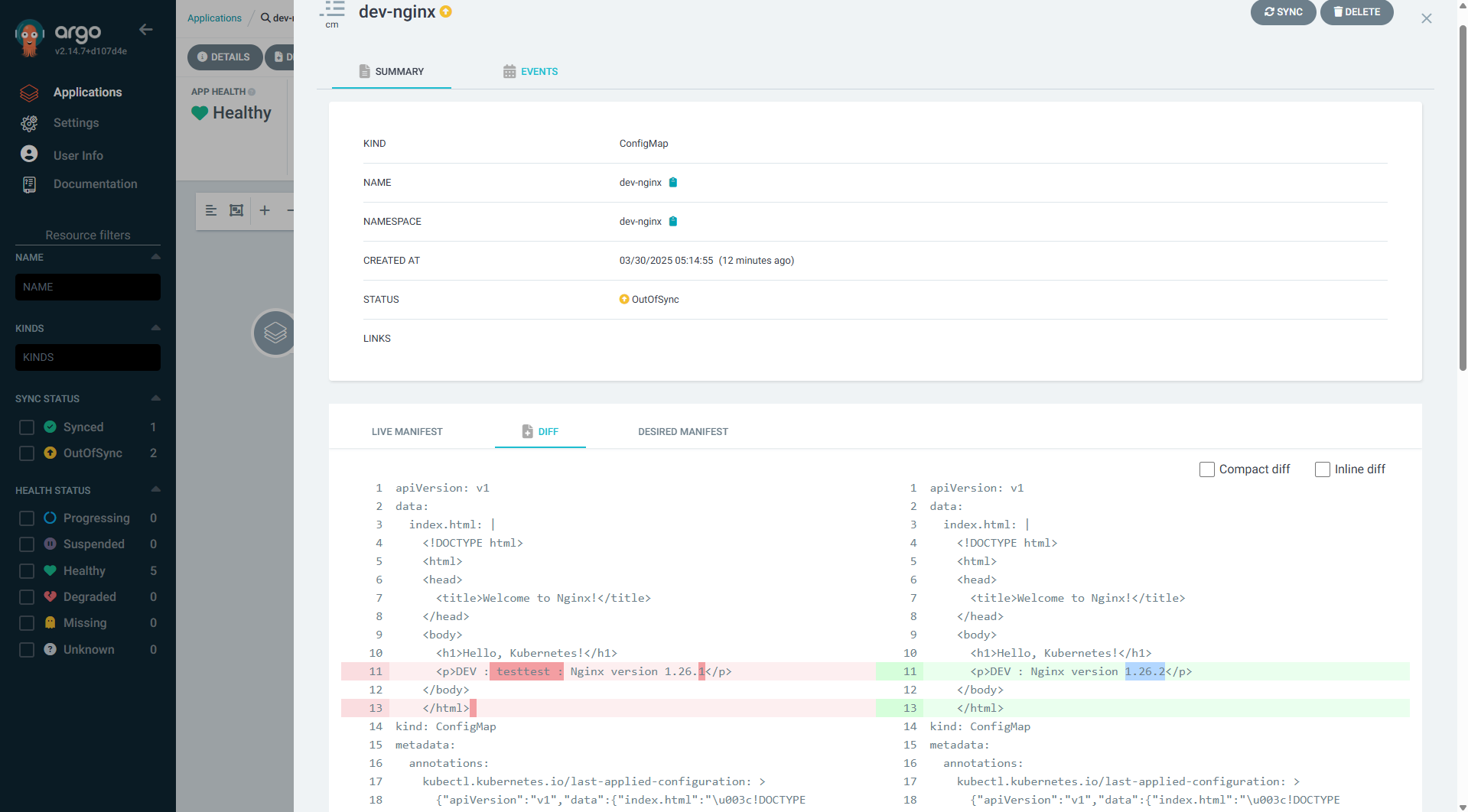Open the DIFF tab
Screen dimensions: 1468x812
click(540, 432)
